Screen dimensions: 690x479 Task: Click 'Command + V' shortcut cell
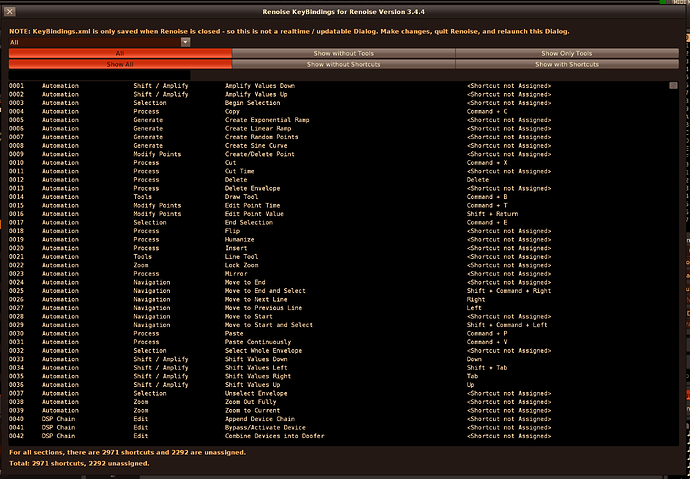coord(487,342)
